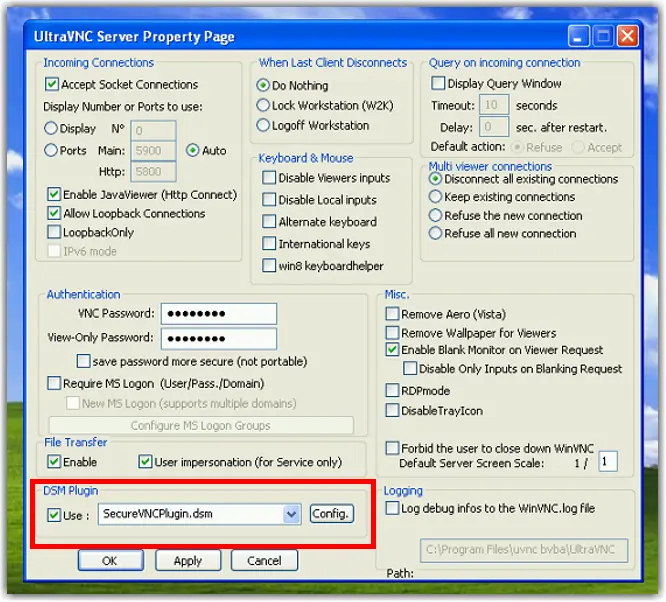Toggle User impersonation (for Service only)
The width and height of the screenshot is (666, 602).
click(145, 462)
